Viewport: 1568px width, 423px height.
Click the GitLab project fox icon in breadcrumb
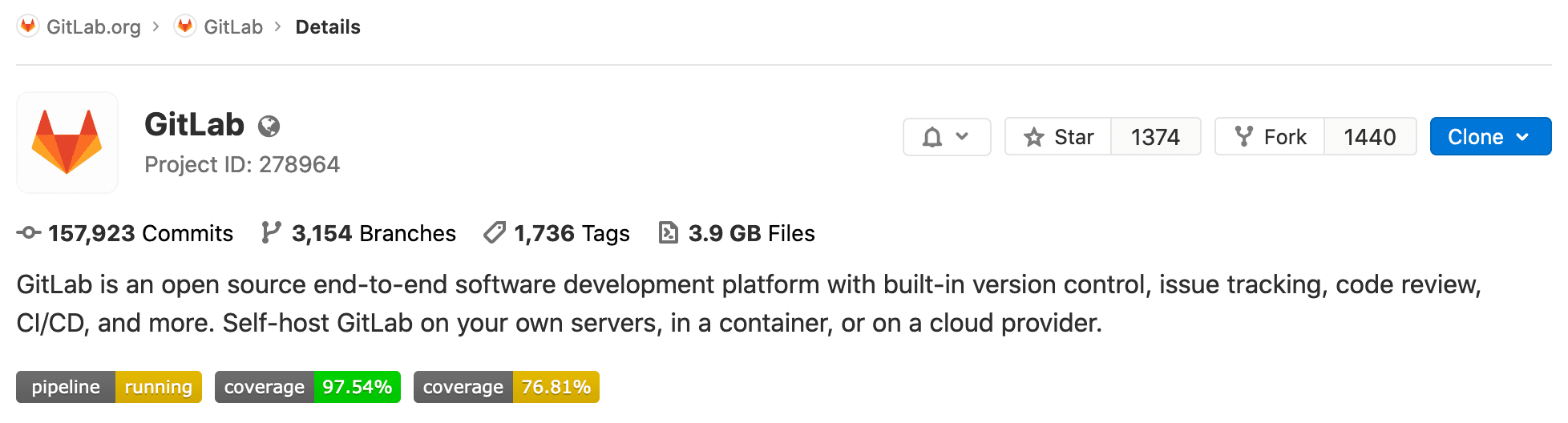[x=185, y=26]
